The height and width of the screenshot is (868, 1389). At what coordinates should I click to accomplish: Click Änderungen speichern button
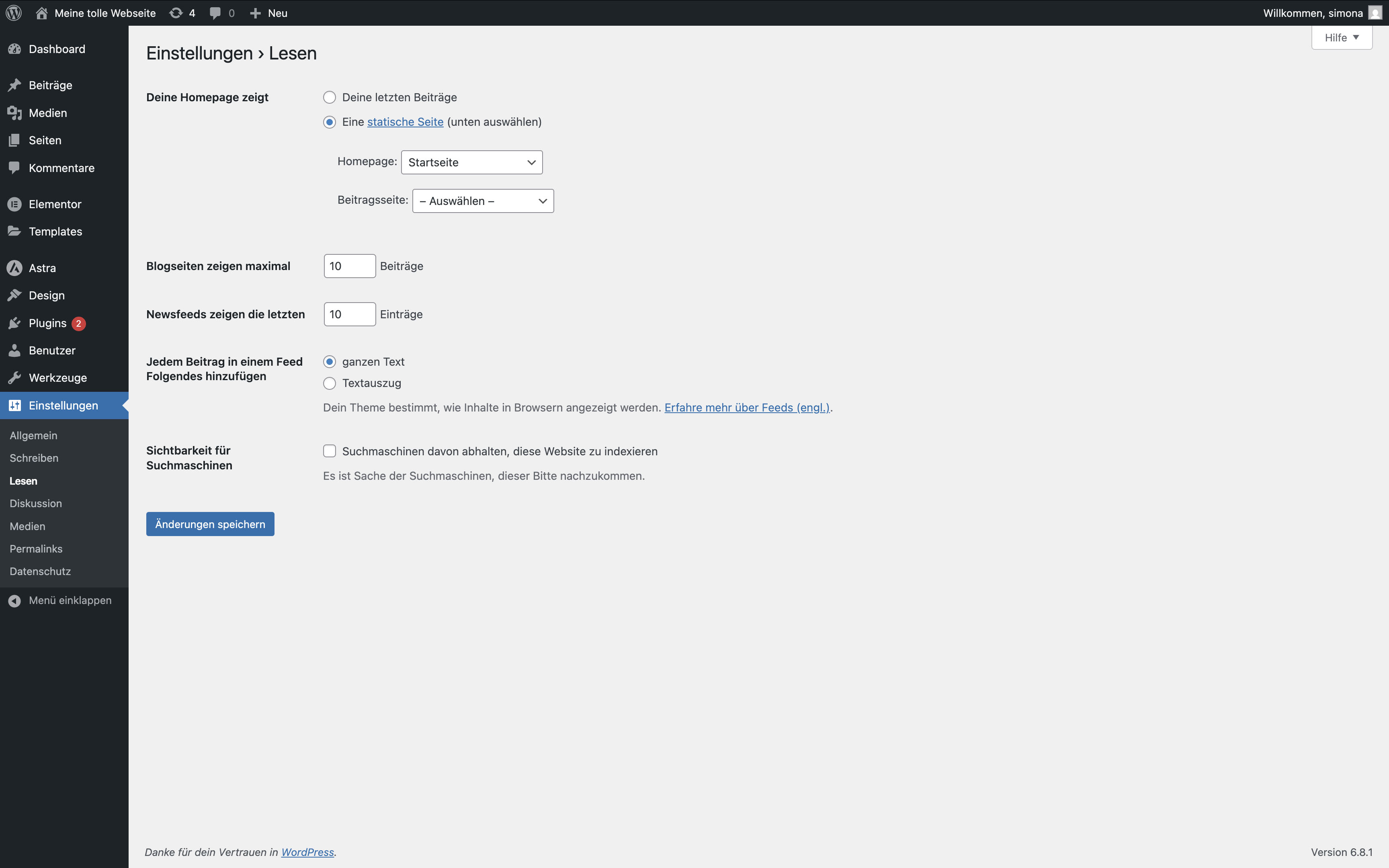(210, 524)
